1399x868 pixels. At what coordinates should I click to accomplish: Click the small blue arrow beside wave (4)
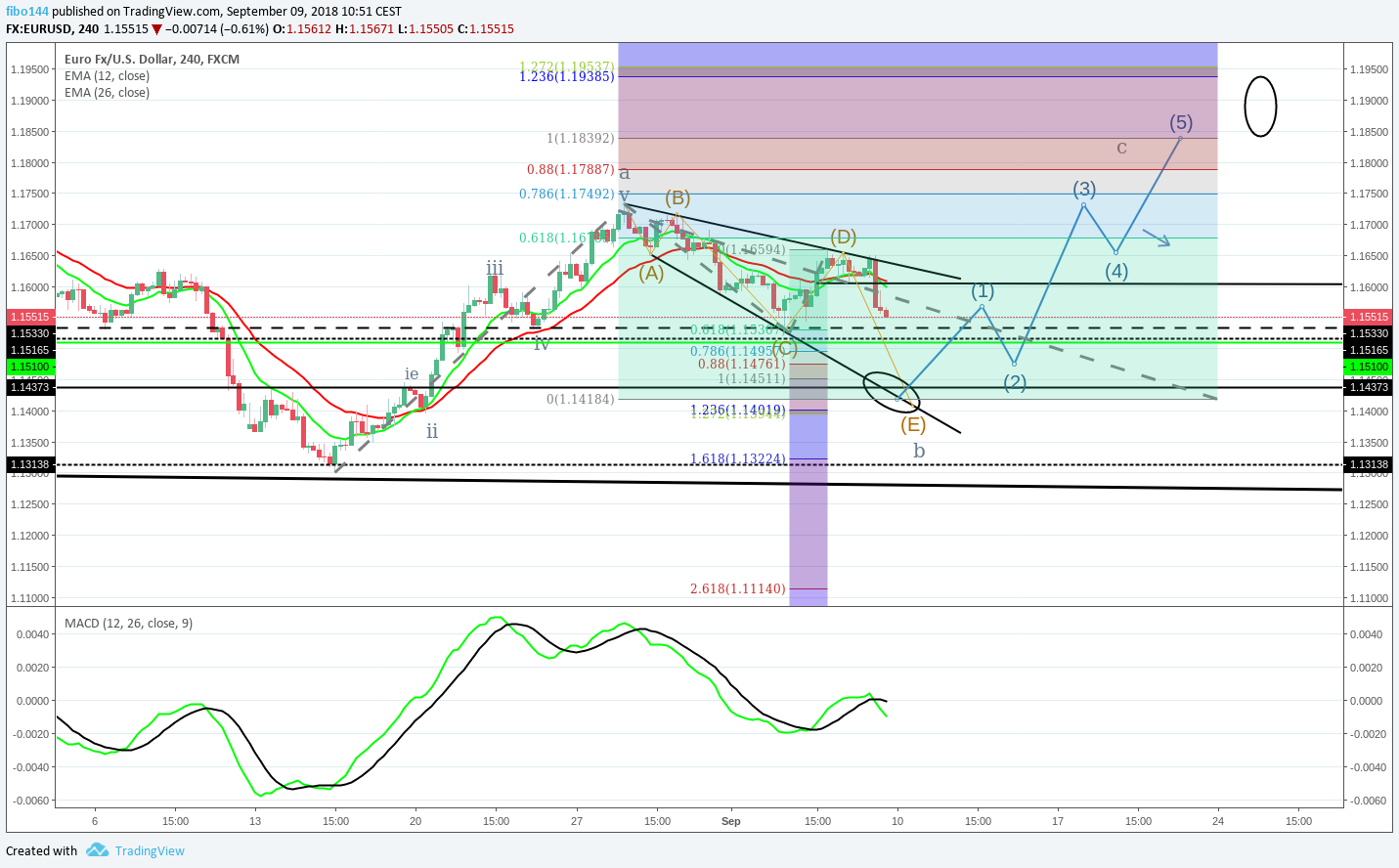point(1157,239)
